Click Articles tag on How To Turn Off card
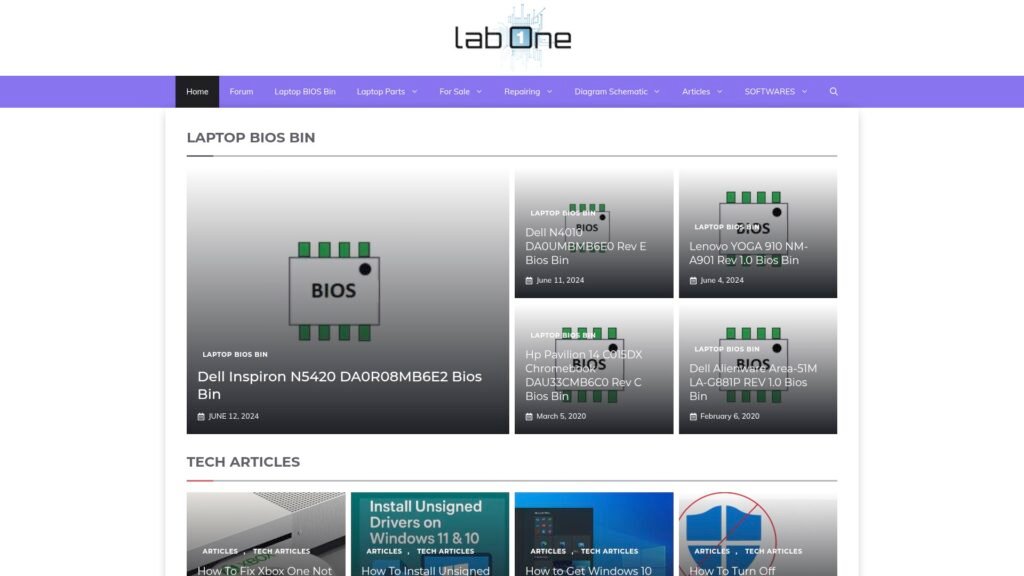This screenshot has height=576, width=1024. click(x=712, y=551)
